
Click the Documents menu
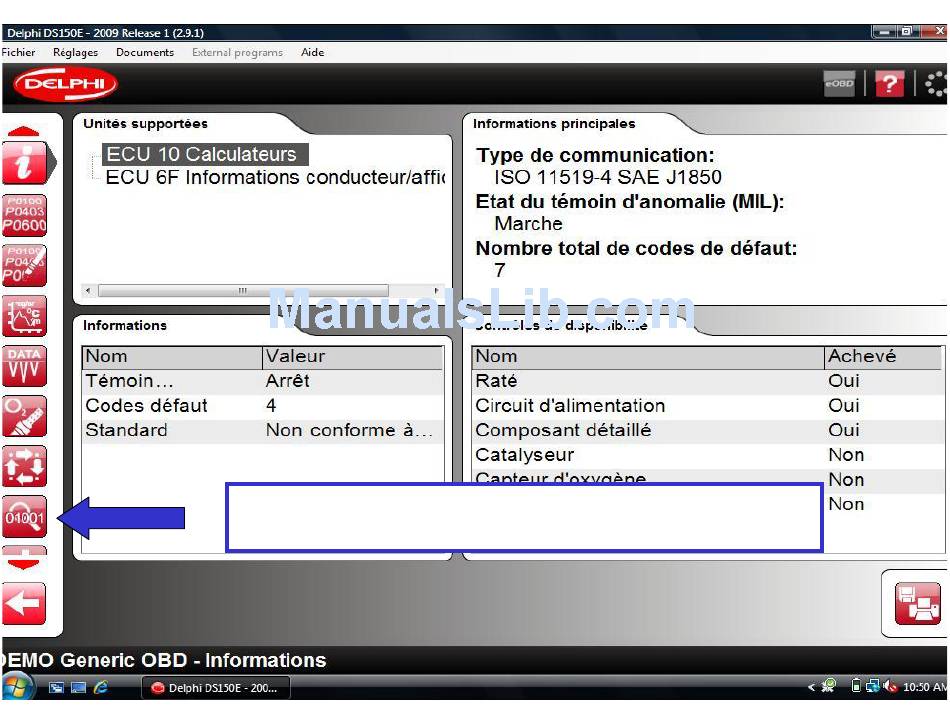145,52
